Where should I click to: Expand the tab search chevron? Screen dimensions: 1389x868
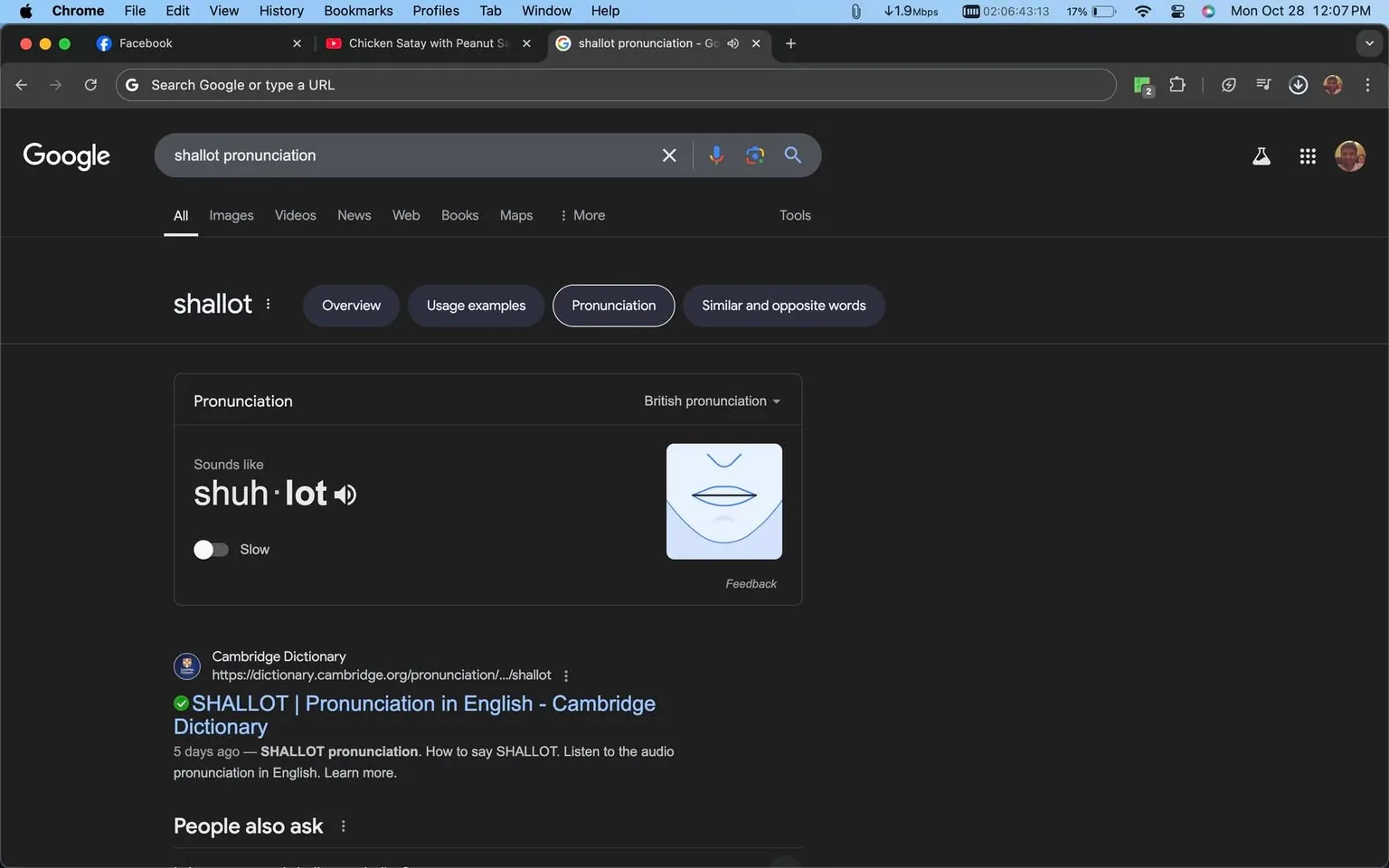tap(1367, 42)
